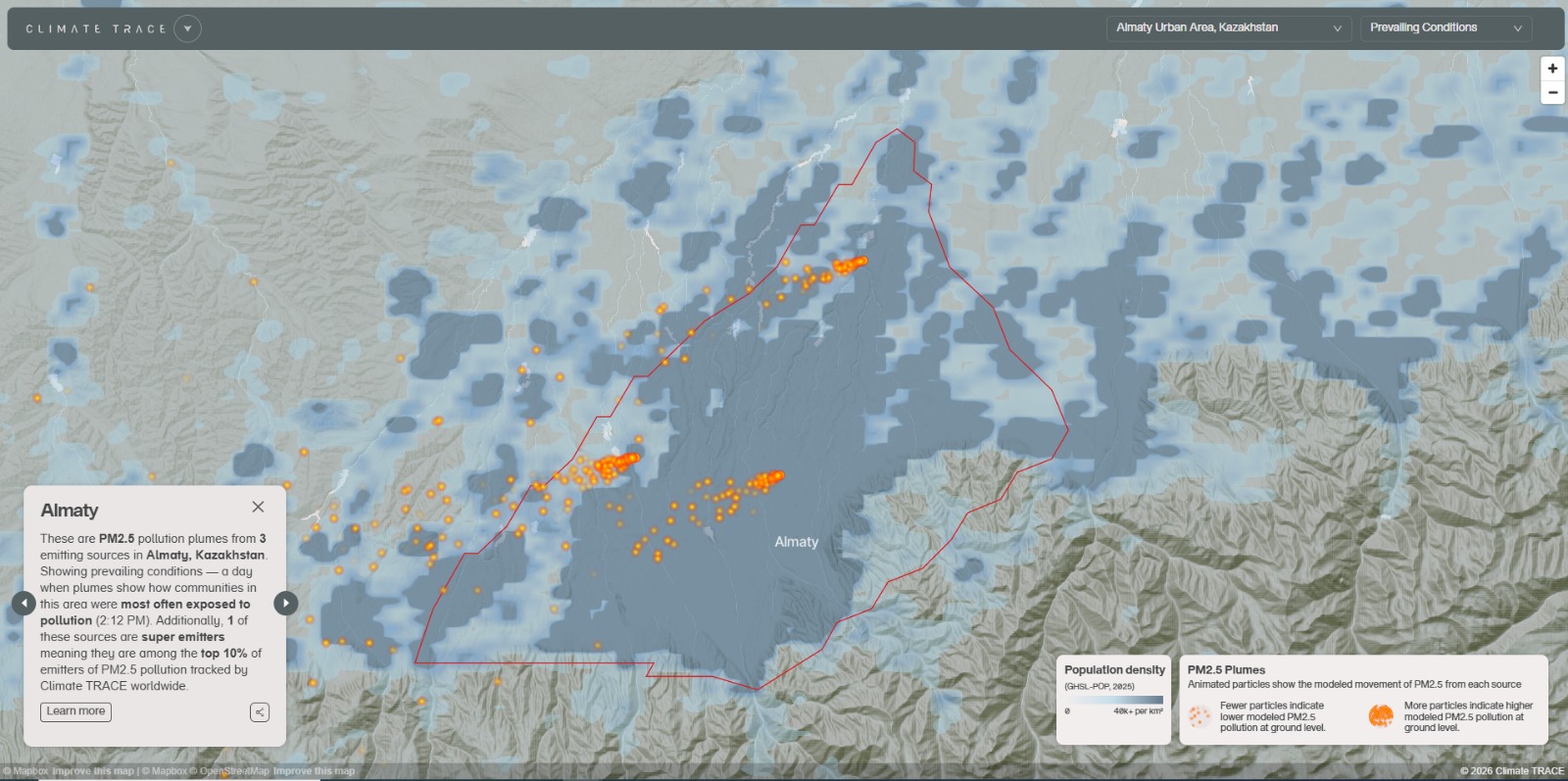Click the 'super emitters' bold text
Image resolution: width=1568 pixels, height=781 pixels.
point(183,637)
